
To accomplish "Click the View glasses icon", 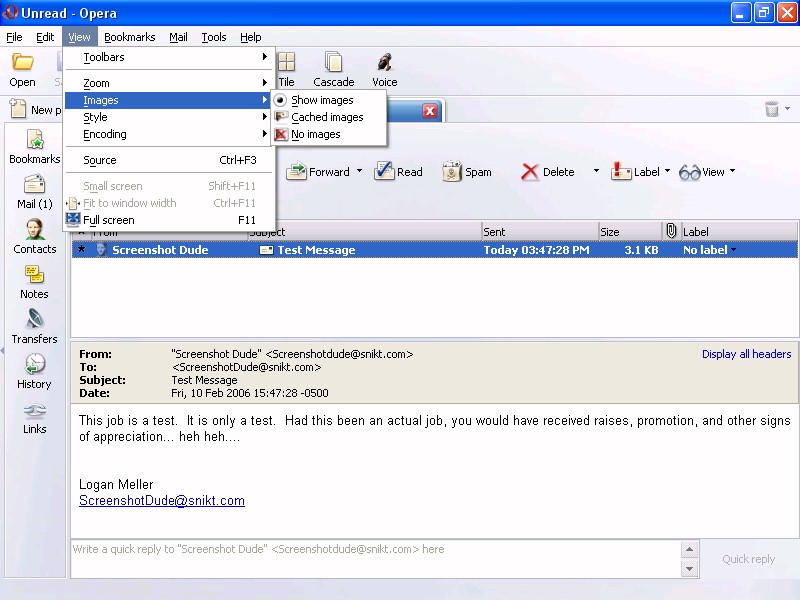I will click(689, 172).
